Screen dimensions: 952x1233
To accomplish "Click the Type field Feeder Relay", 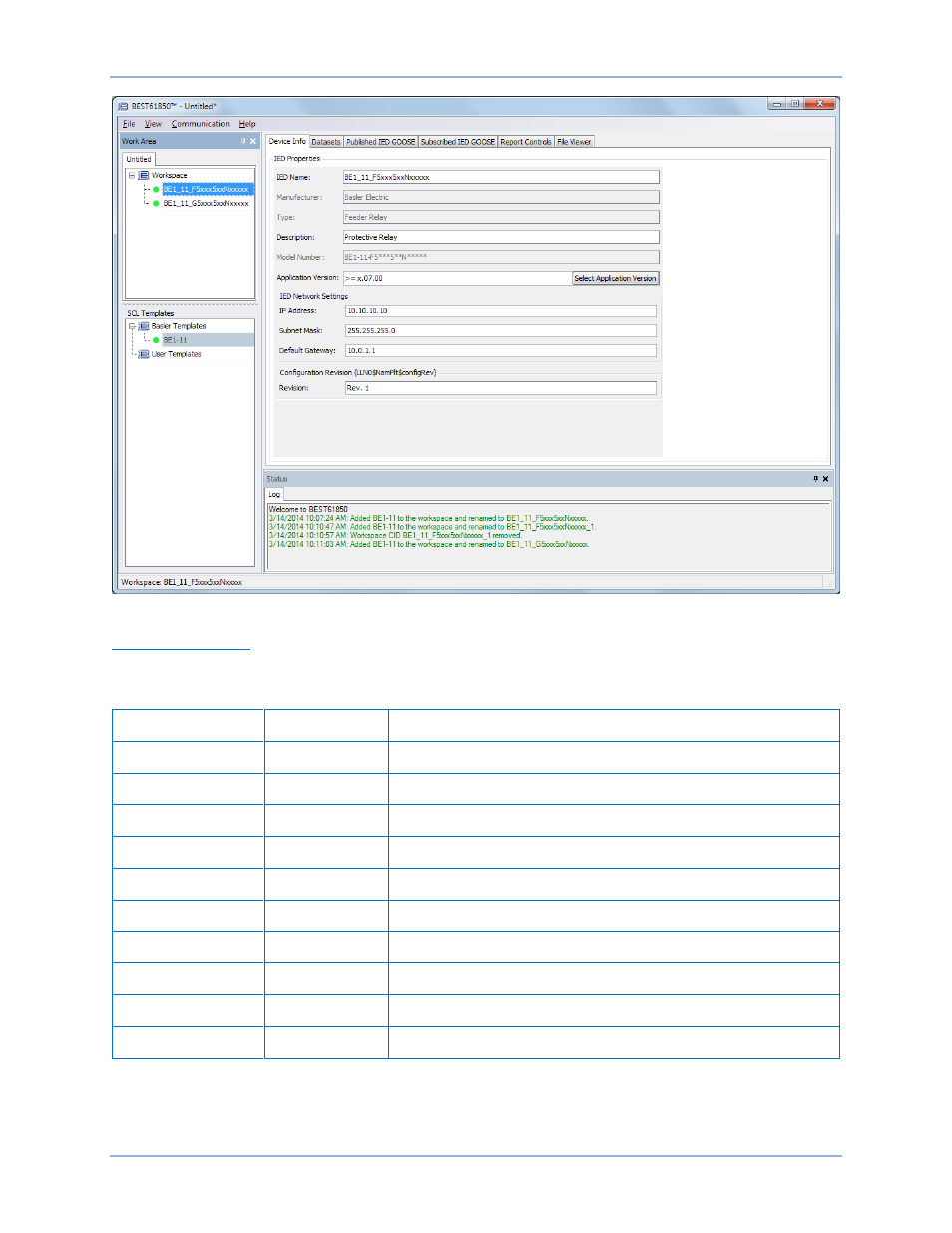I will pos(501,217).
